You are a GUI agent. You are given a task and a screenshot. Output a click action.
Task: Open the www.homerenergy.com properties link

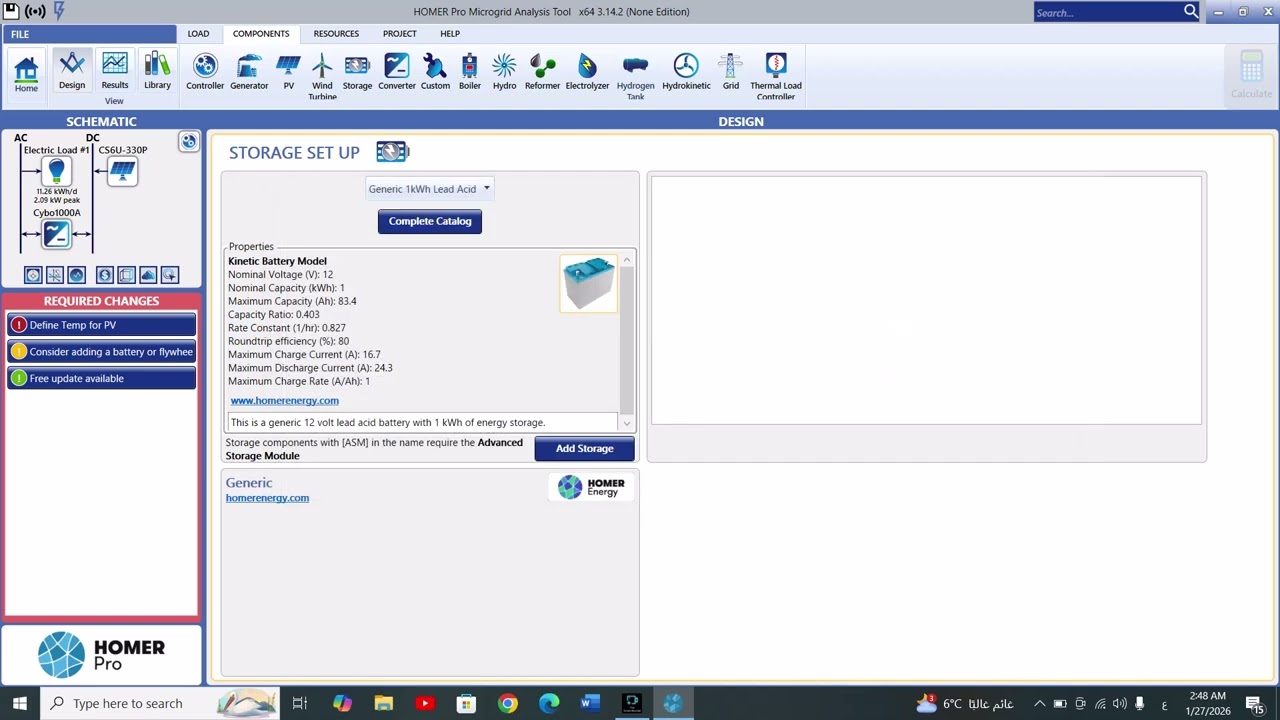(x=284, y=400)
